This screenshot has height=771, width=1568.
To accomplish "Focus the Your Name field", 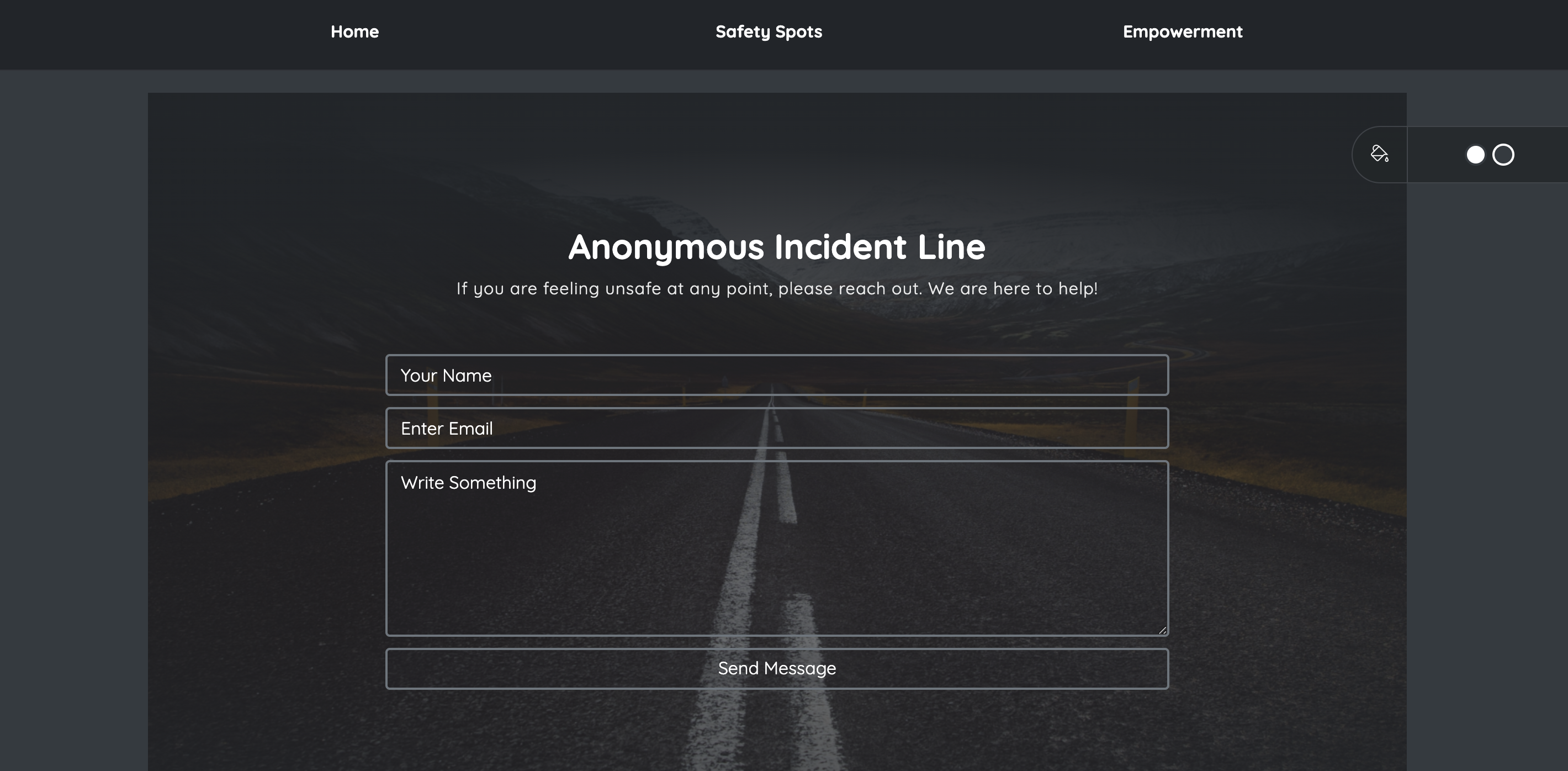I will [777, 375].
